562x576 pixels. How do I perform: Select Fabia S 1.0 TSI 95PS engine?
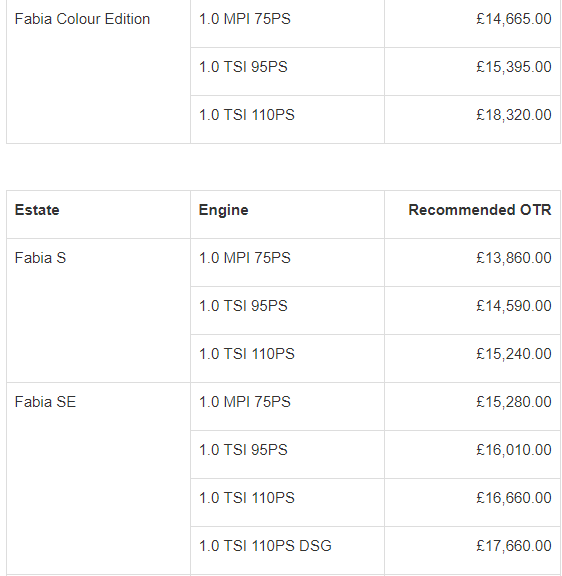[x=243, y=306]
